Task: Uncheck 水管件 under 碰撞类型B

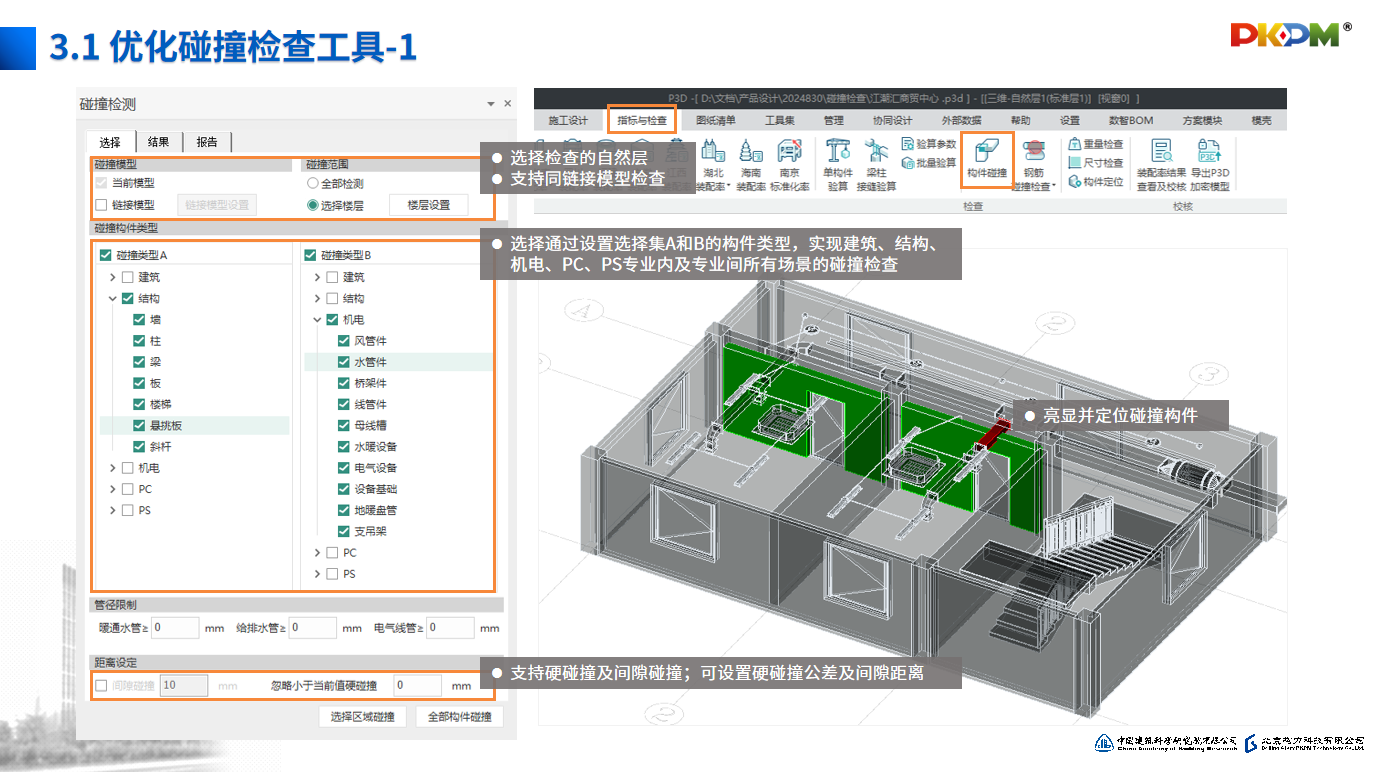Action: point(344,362)
